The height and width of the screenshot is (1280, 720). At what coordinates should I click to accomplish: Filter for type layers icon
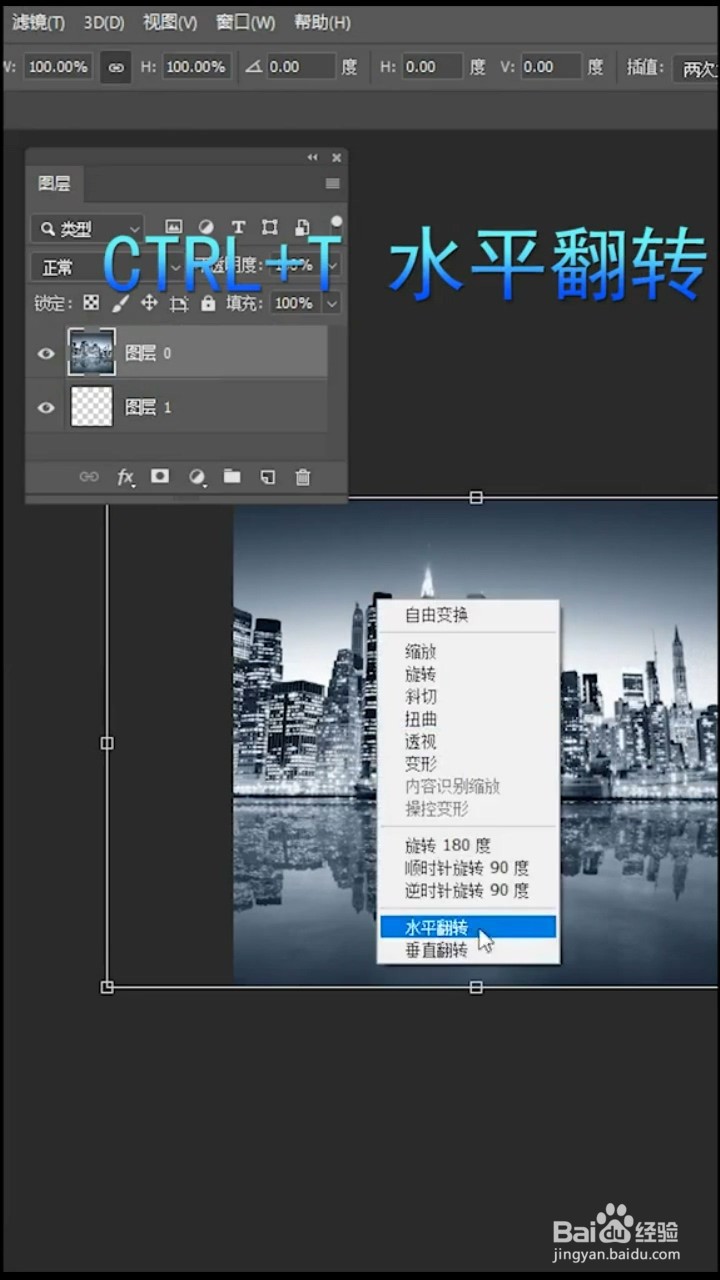click(x=238, y=228)
